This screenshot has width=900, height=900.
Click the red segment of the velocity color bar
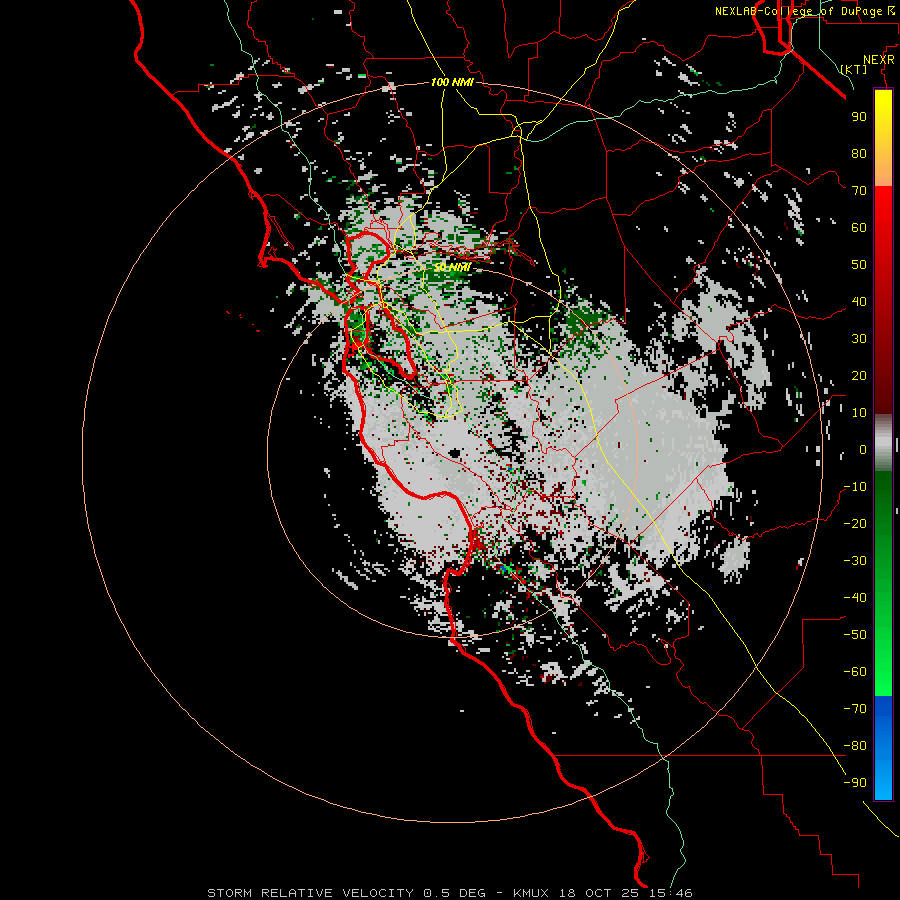tap(883, 300)
